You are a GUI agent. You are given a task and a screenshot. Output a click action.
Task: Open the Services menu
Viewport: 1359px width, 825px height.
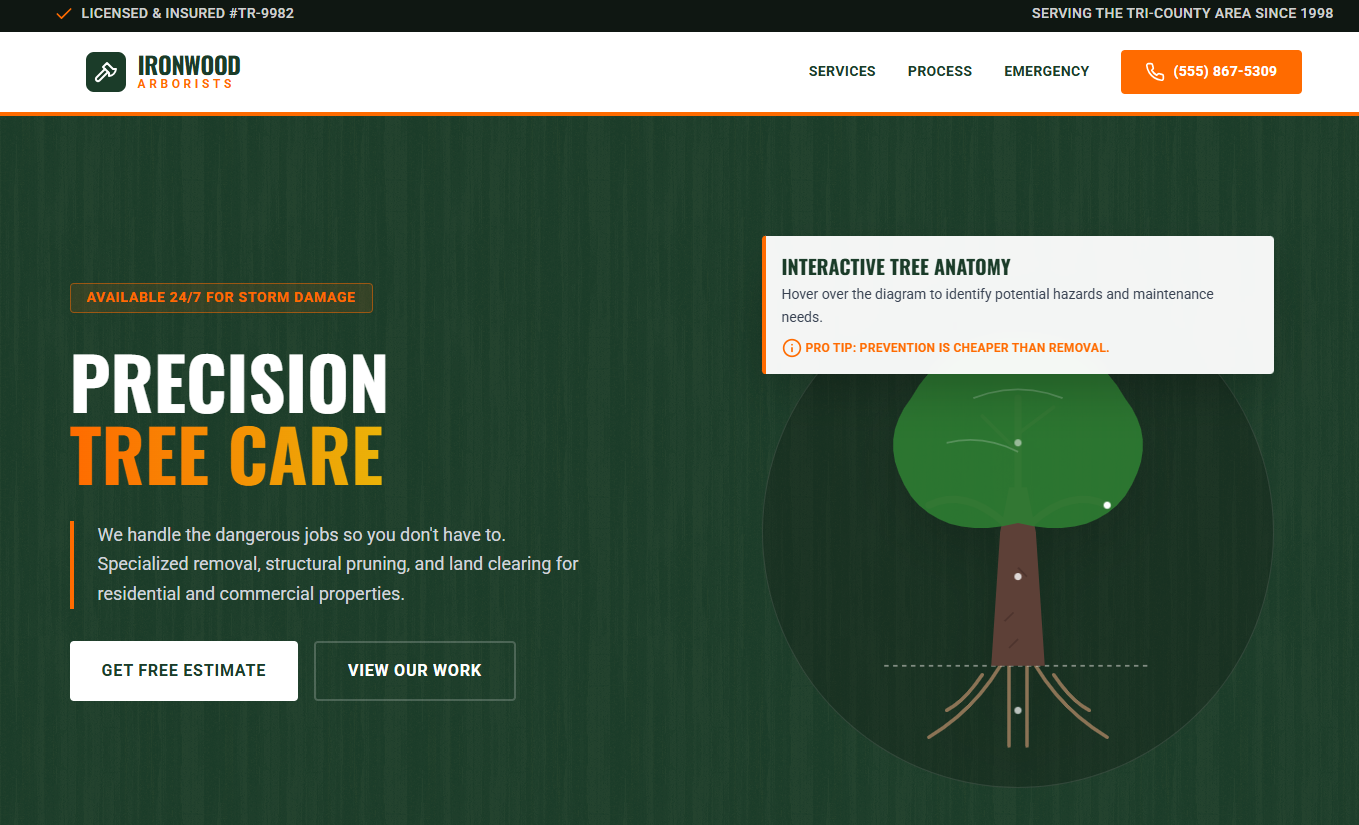click(x=842, y=71)
